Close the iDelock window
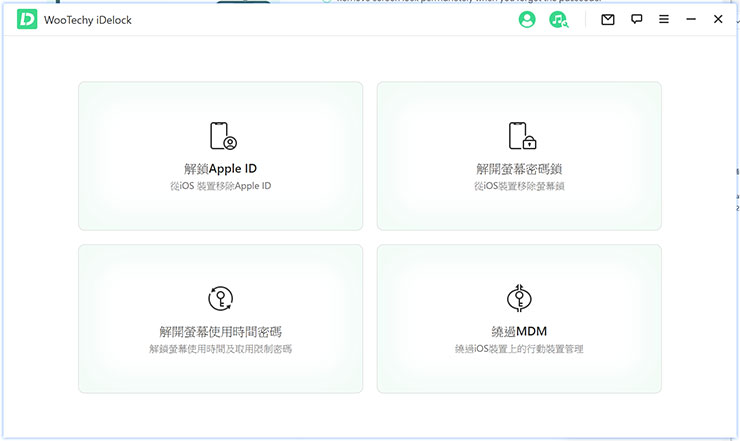The width and height of the screenshot is (740, 441). [x=718, y=19]
